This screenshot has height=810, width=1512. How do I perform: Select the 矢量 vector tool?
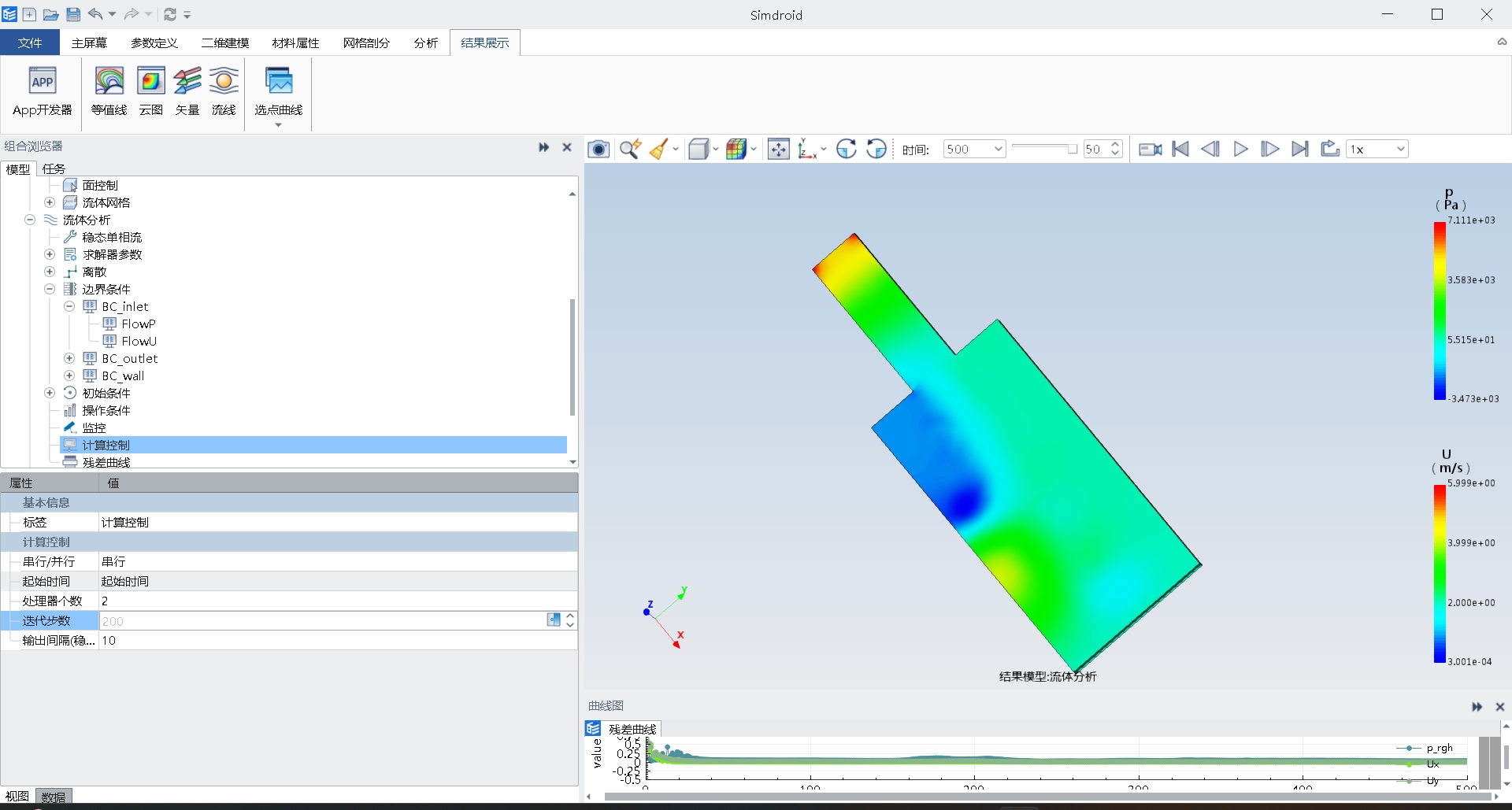(187, 92)
